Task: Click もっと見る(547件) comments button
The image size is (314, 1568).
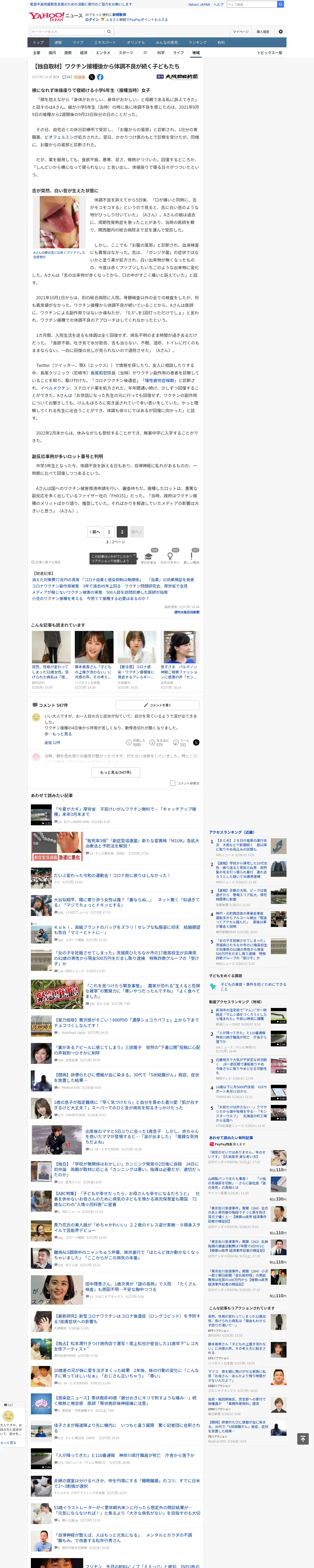Action: (x=116, y=773)
